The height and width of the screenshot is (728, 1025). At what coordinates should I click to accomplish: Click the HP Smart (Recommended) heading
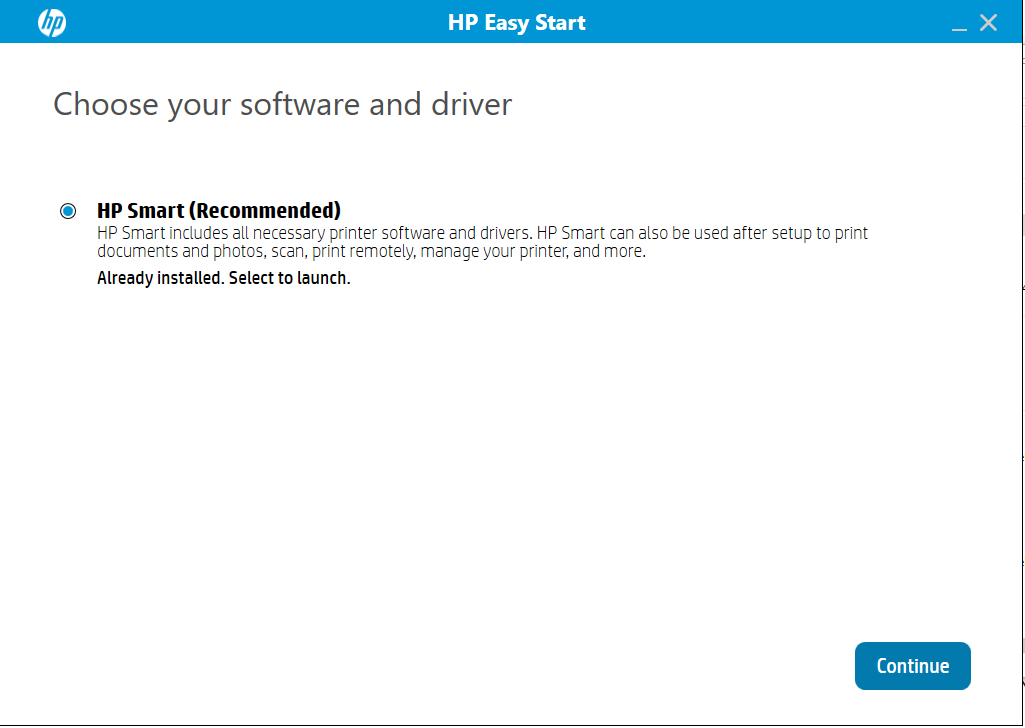tap(218, 211)
